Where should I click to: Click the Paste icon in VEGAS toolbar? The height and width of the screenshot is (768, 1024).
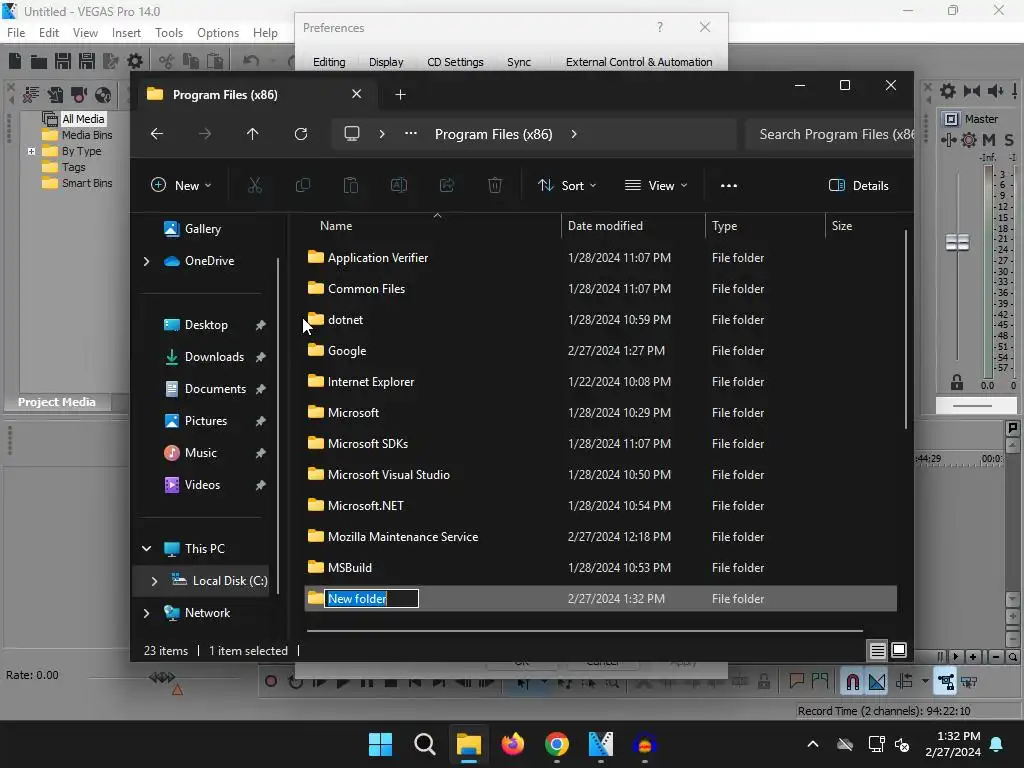click(x=214, y=61)
